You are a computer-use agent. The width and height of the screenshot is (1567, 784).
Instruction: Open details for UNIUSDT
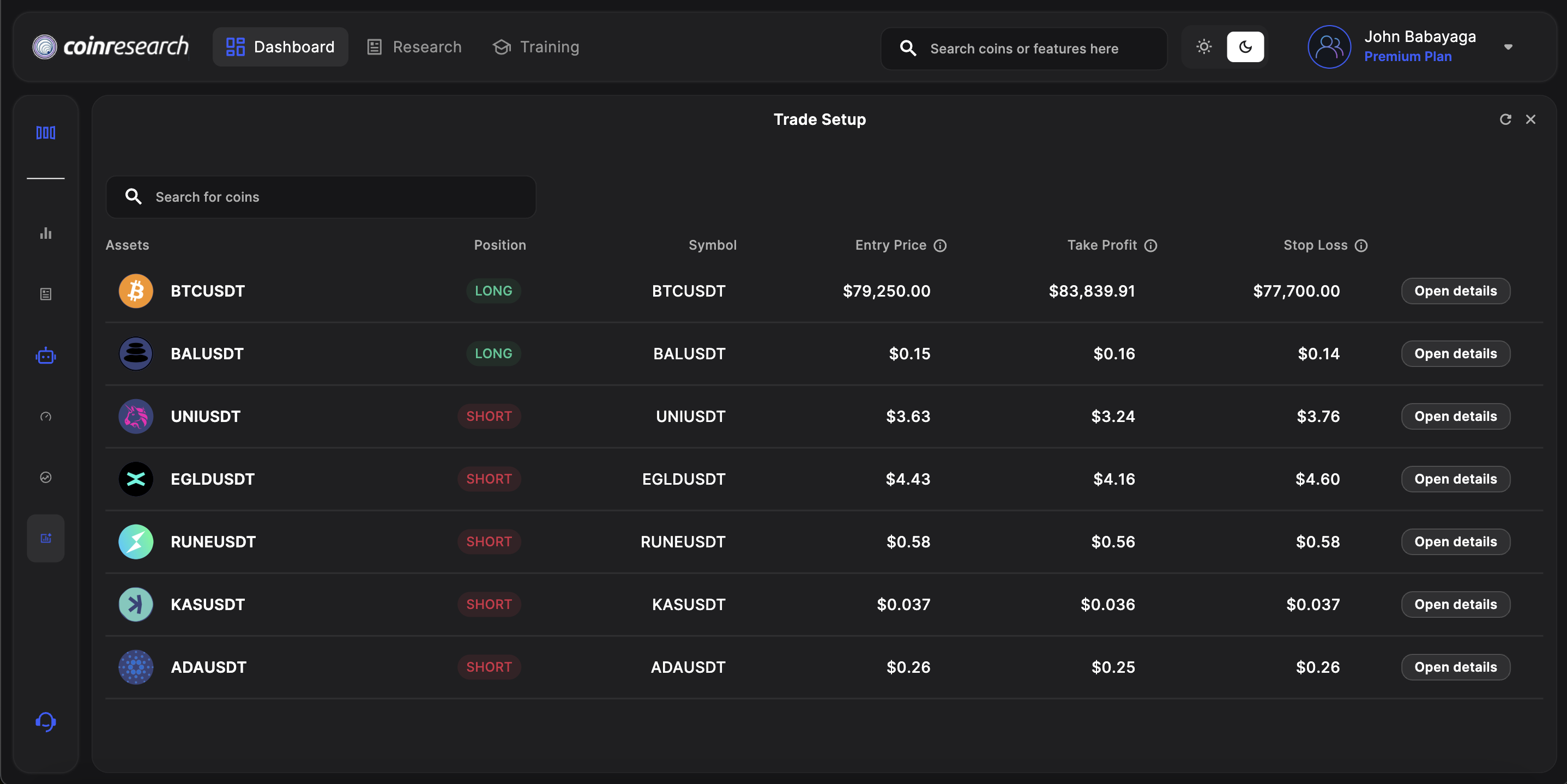(1455, 416)
